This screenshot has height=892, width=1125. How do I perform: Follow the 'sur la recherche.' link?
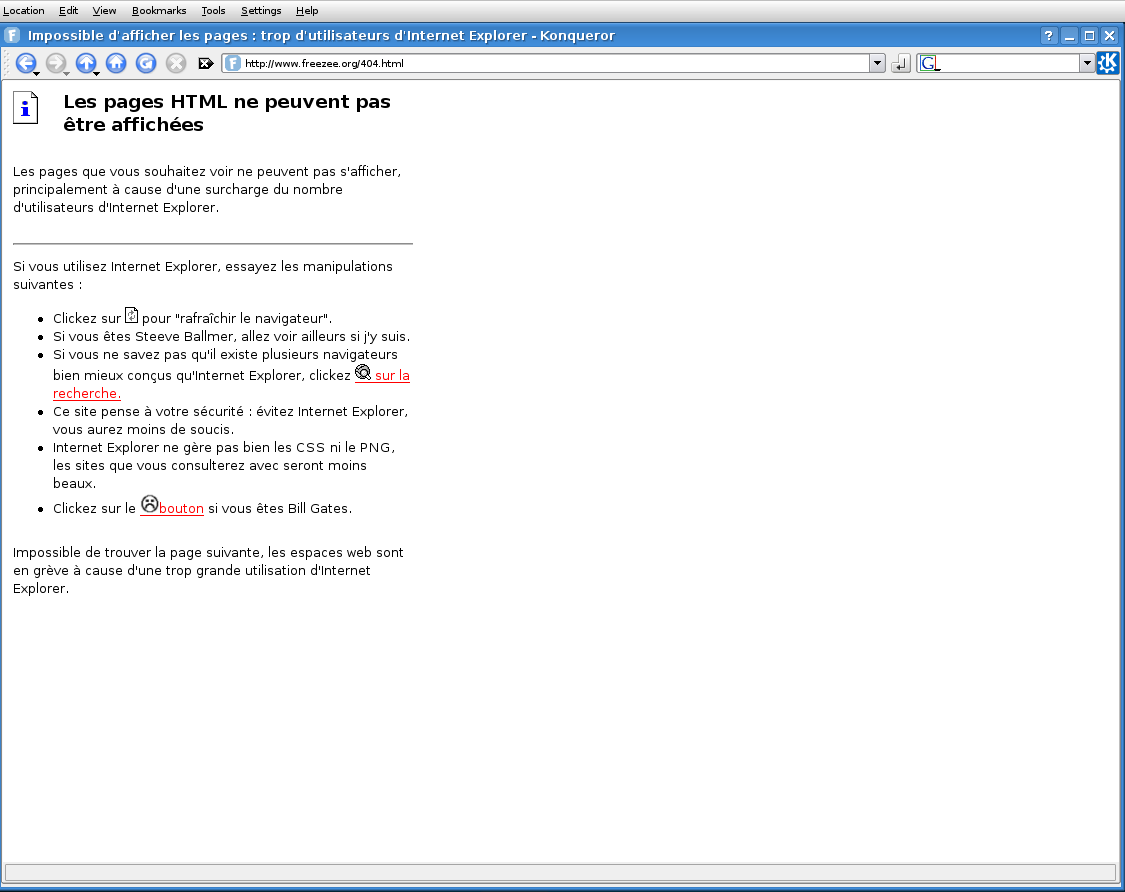(392, 375)
